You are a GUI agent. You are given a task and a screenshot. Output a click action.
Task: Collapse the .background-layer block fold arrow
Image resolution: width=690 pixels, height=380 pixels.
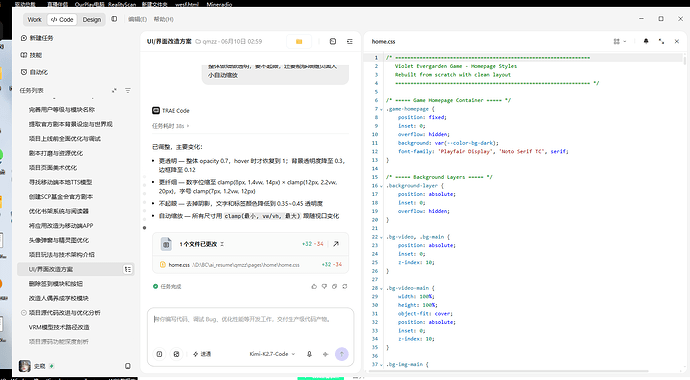(382, 186)
